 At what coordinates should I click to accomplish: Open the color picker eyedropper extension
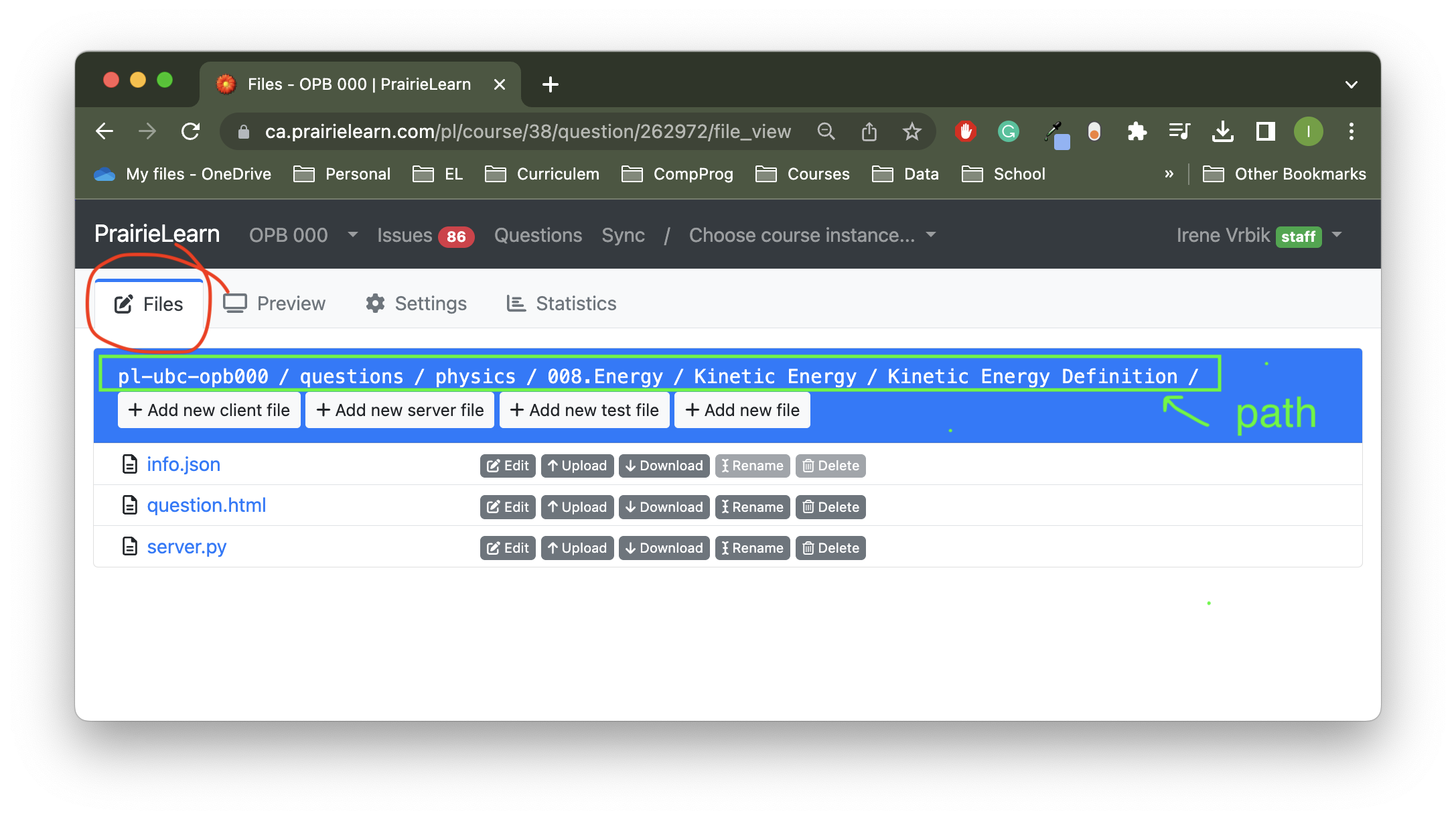pos(1056,133)
